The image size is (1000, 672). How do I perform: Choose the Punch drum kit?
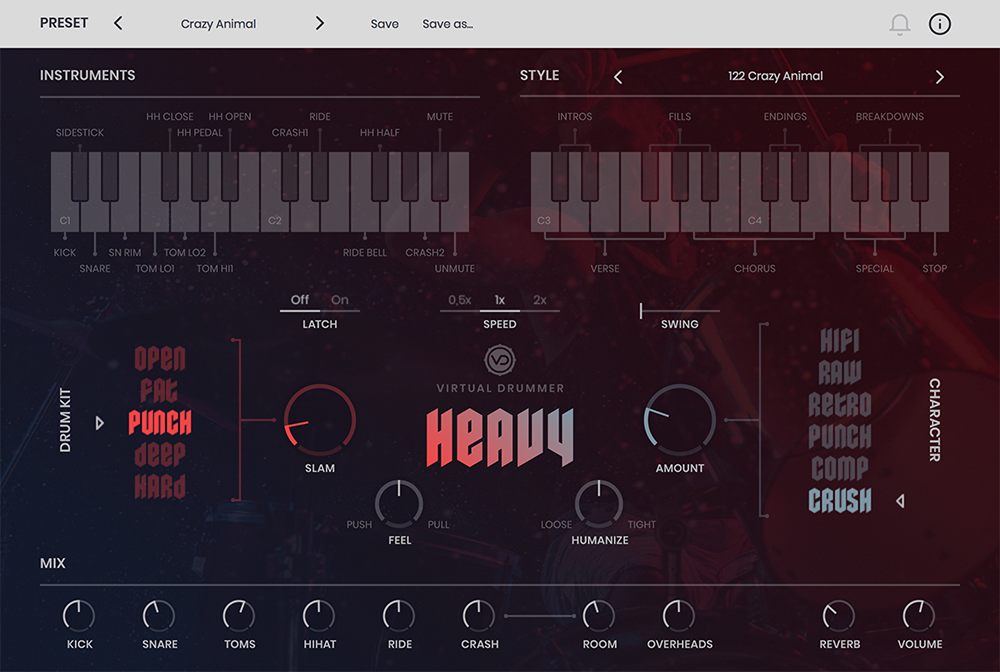point(160,422)
